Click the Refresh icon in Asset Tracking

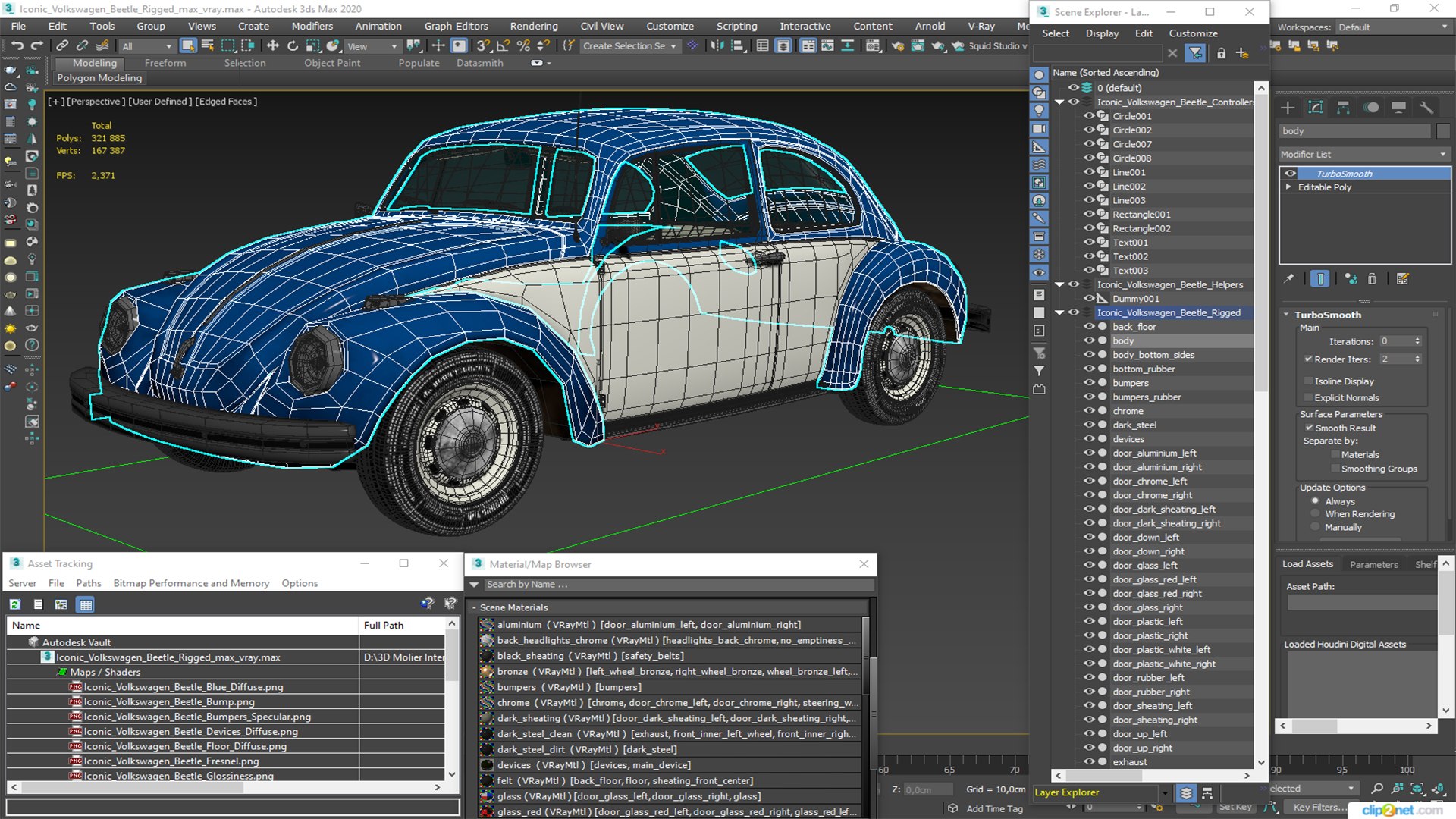tap(15, 604)
